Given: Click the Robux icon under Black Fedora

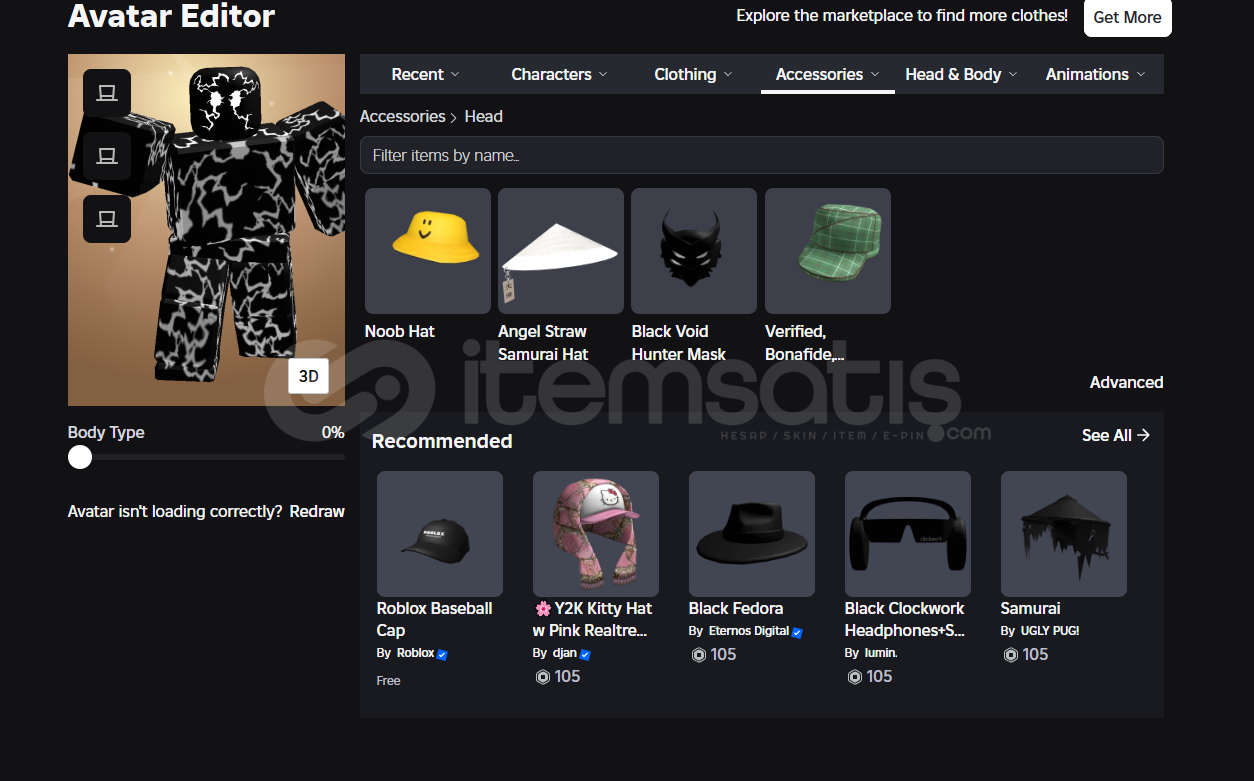Looking at the screenshot, I should (699, 655).
